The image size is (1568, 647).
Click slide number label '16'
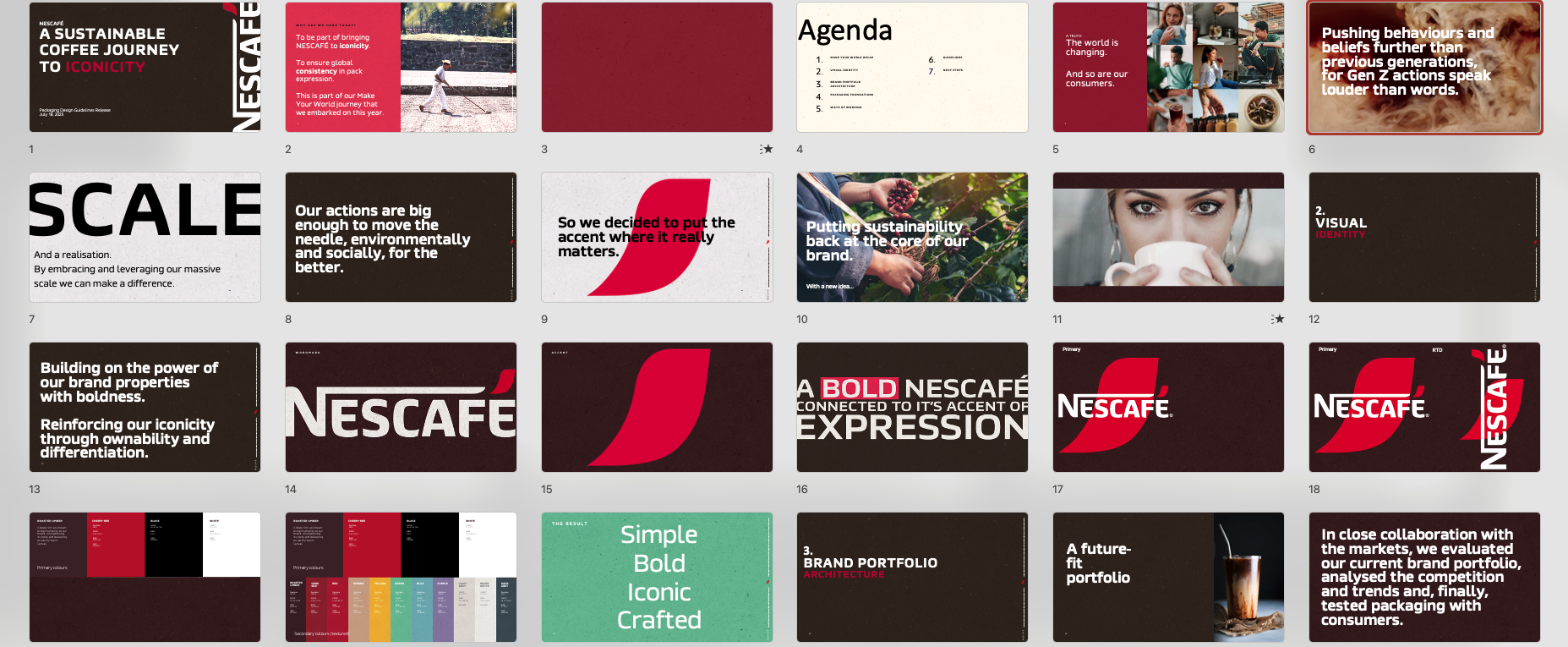(802, 489)
